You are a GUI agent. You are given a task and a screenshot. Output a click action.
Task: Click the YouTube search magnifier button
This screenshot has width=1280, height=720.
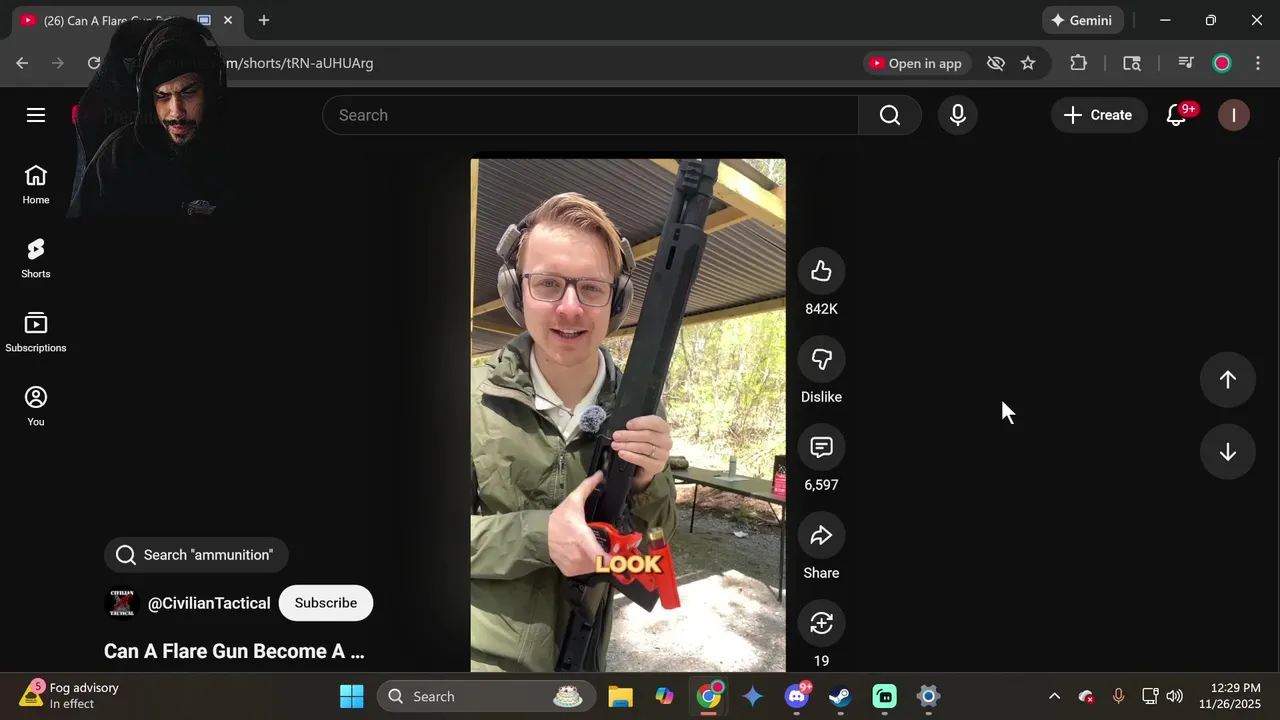tap(890, 115)
